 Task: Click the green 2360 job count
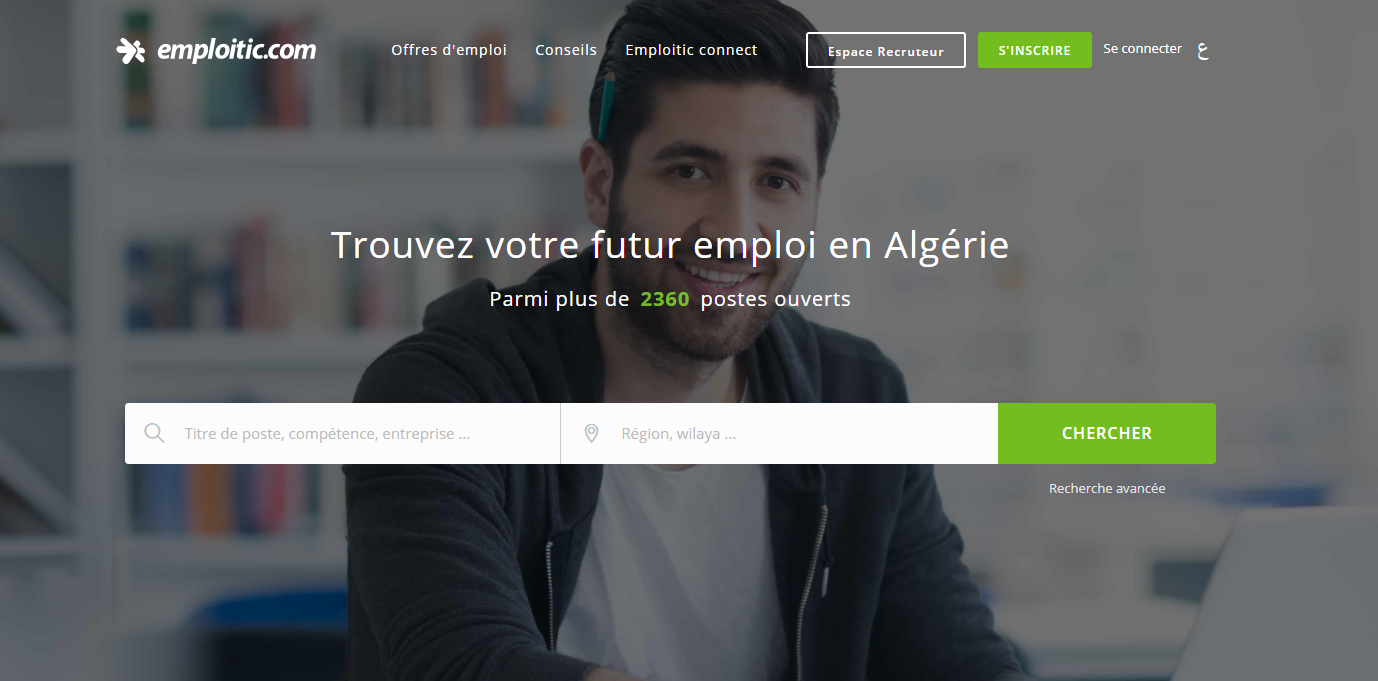(665, 299)
